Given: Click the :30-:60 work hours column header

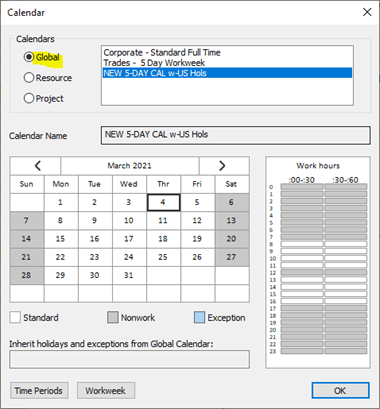Looking at the screenshot, I should pos(345,180).
